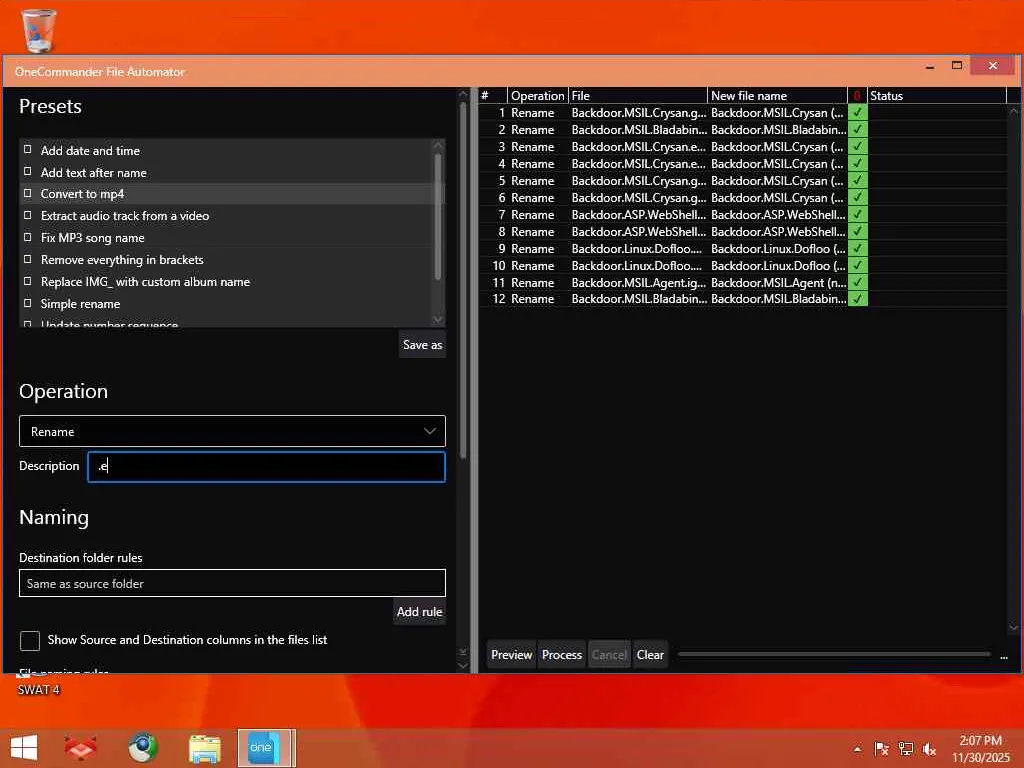
Task: Show hidden system tray icons
Action: point(857,749)
